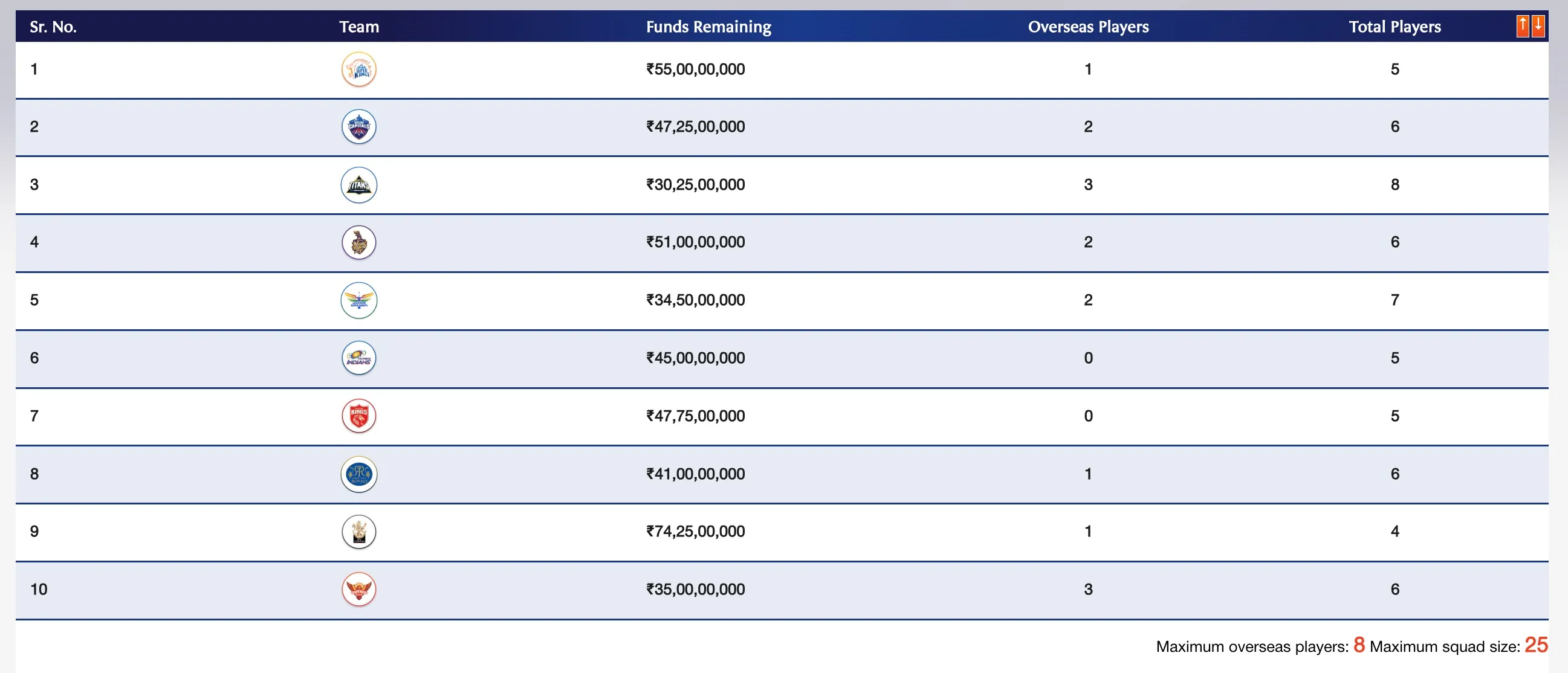Select the Gujarat Titans logo

358,185
